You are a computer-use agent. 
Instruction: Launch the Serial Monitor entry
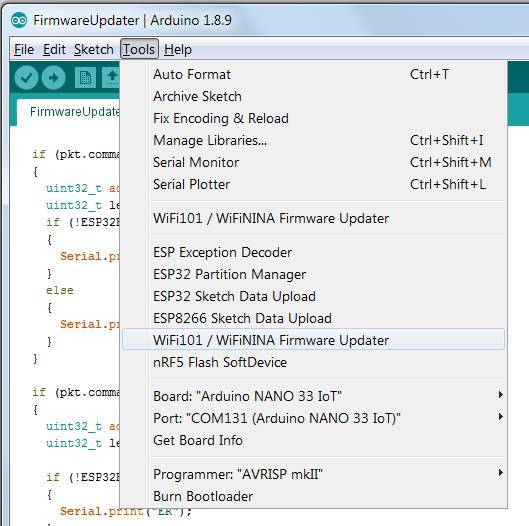[314, 162]
